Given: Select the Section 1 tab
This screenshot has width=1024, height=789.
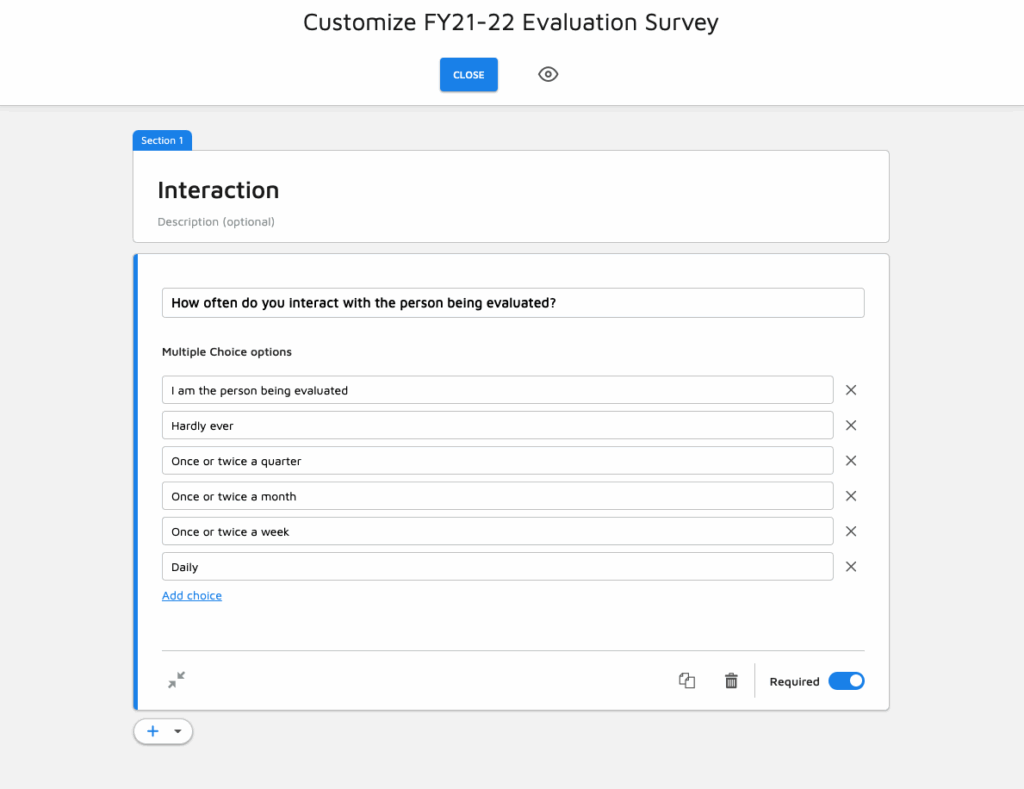Looking at the screenshot, I should [162, 141].
